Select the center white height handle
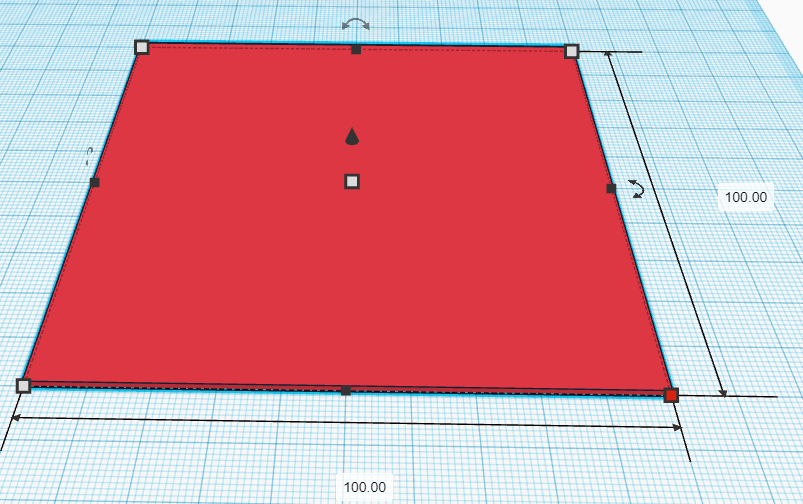 [x=352, y=181]
